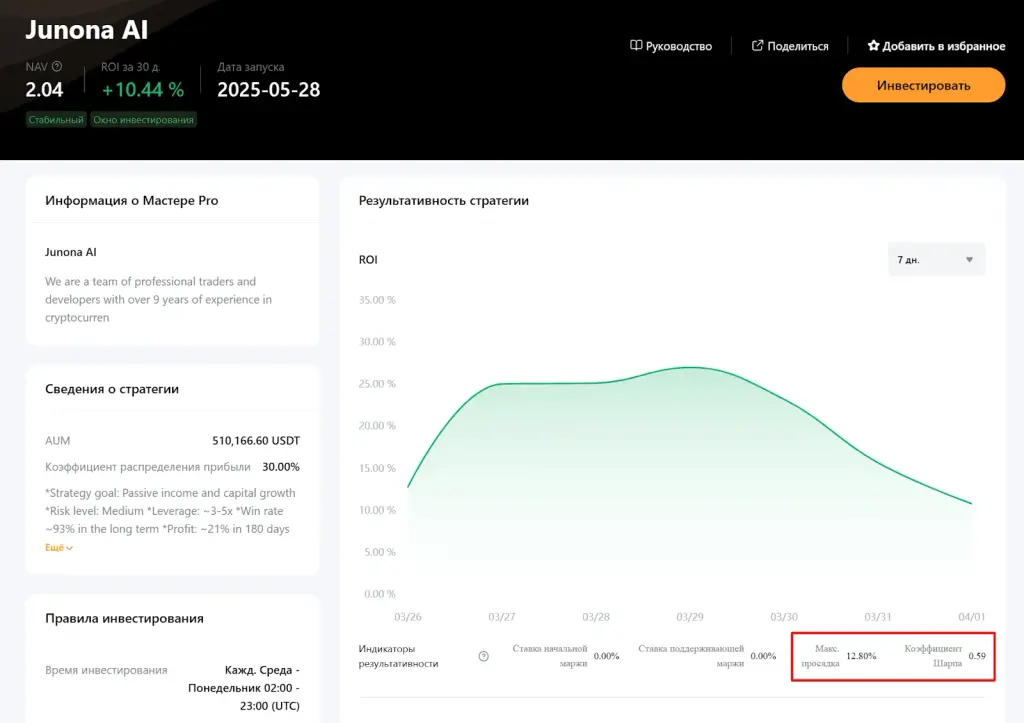Click the 03/29 date on chart axis

[690, 617]
